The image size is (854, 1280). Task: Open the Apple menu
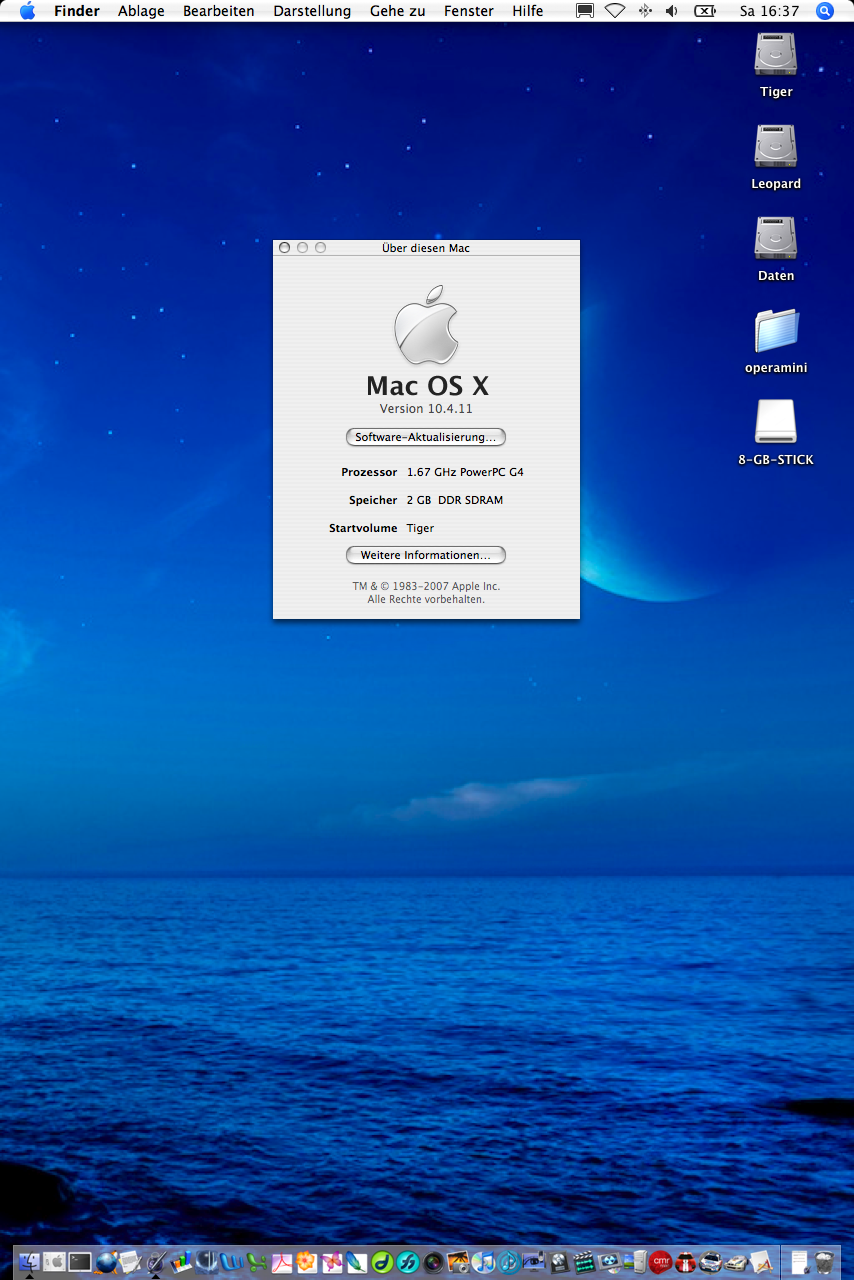pos(27,11)
